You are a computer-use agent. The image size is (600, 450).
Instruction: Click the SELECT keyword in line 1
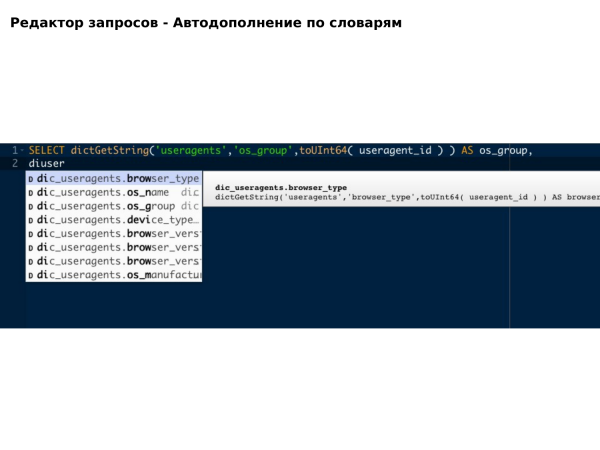click(x=47, y=150)
